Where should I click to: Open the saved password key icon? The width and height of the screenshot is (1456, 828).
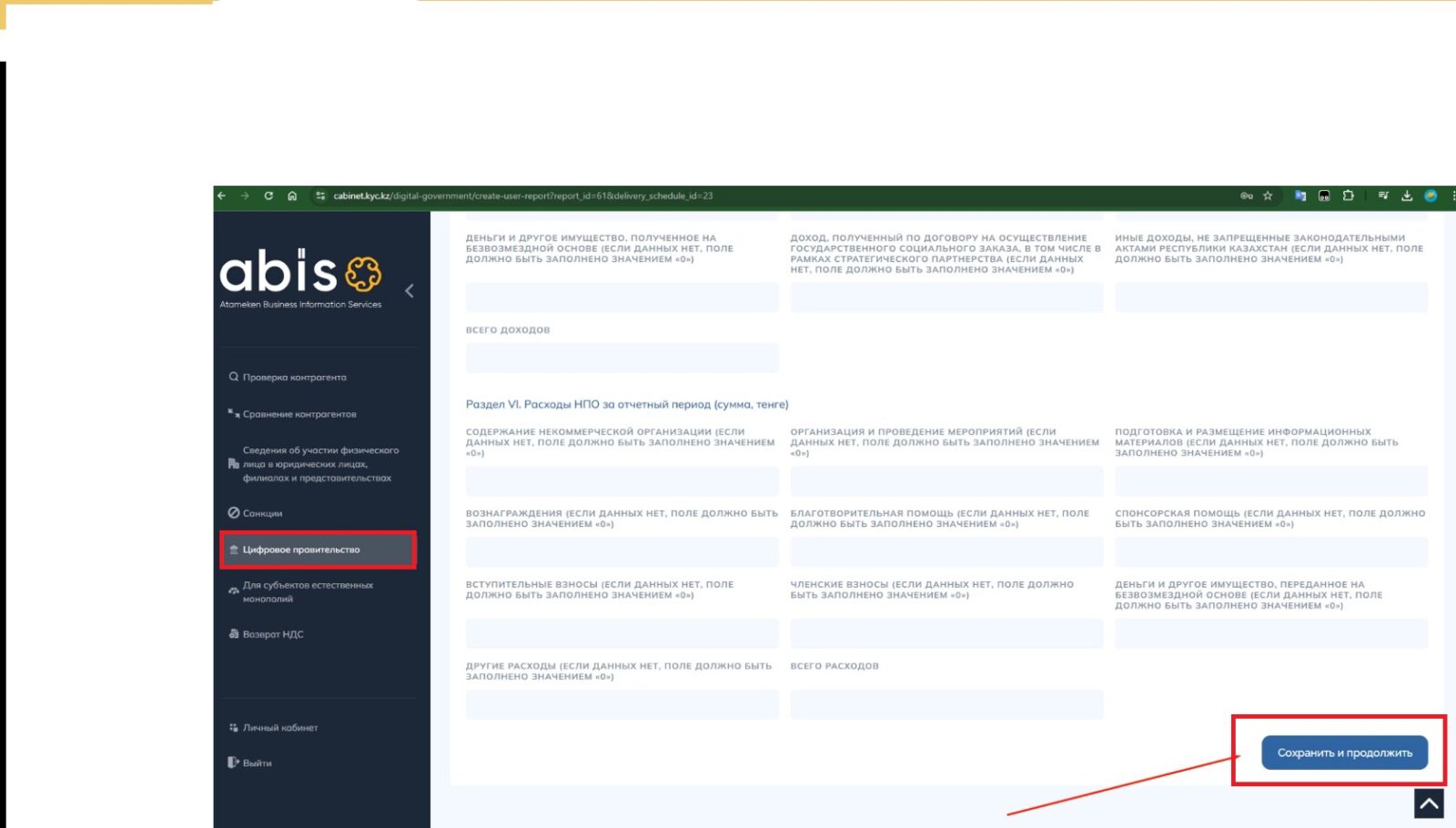pyautogui.click(x=1246, y=196)
